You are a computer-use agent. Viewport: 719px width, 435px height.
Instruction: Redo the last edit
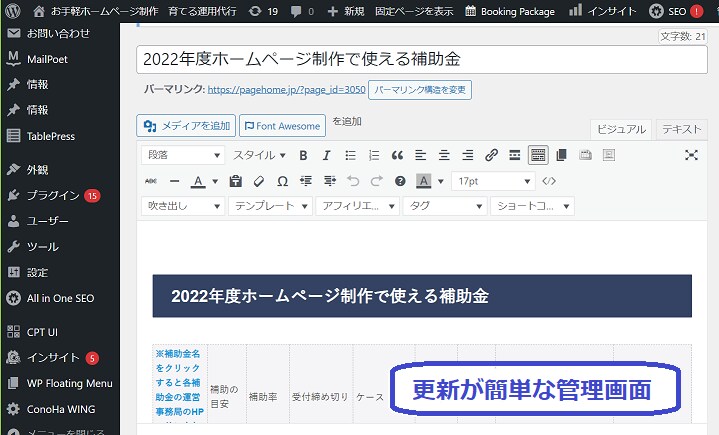coord(376,181)
